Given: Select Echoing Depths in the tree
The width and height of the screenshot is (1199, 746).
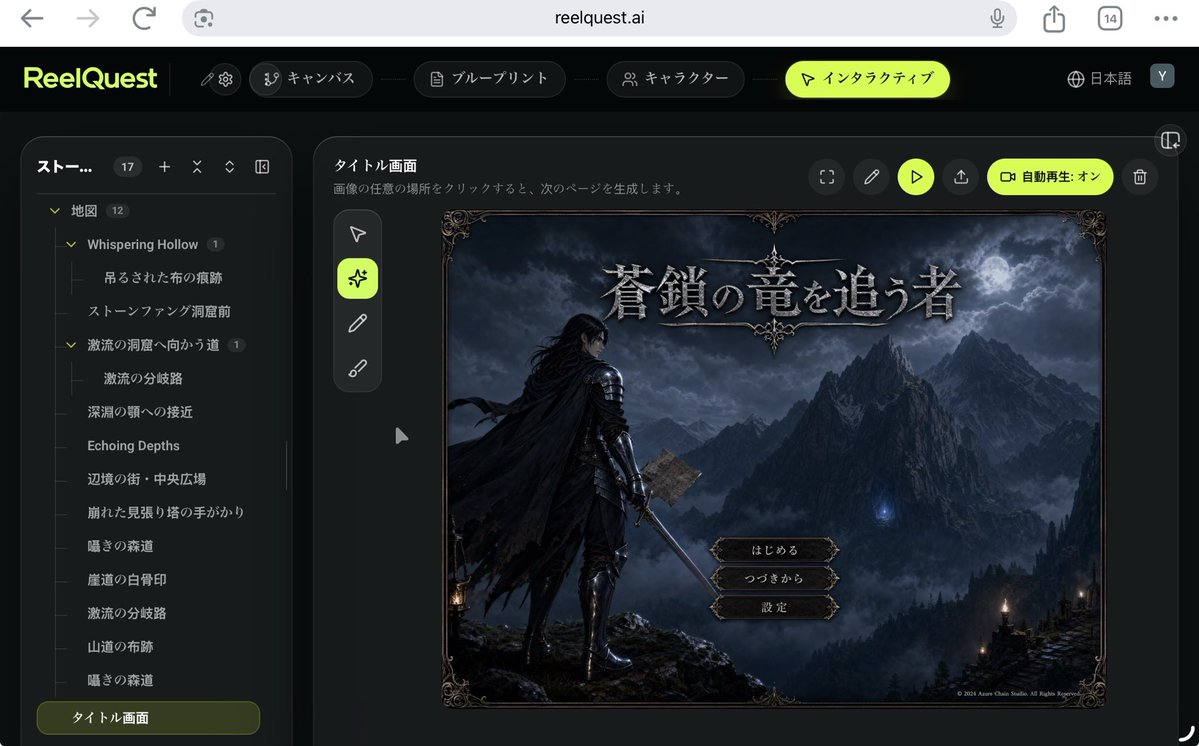Looking at the screenshot, I should pyautogui.click(x=133, y=446).
